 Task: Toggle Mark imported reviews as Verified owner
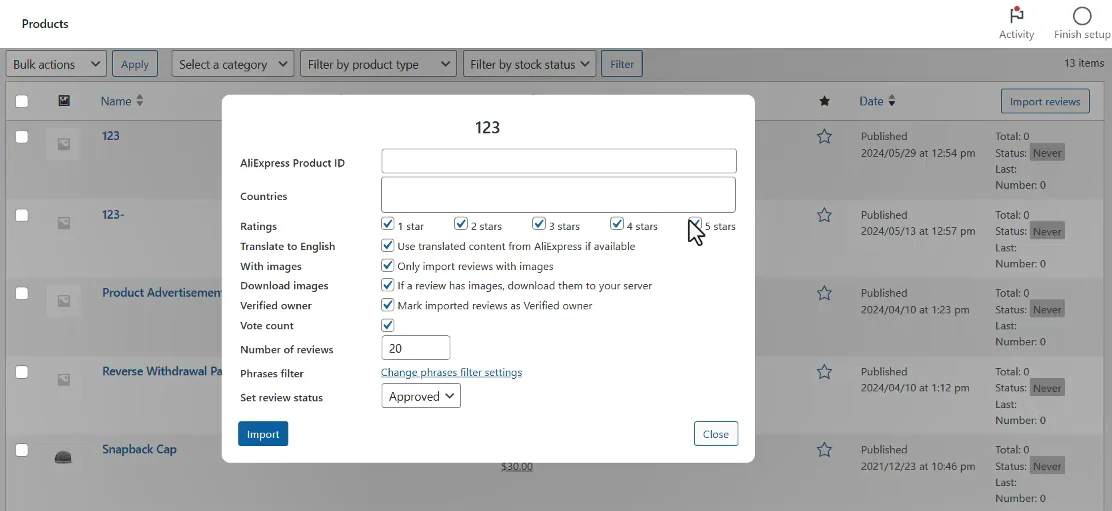tap(387, 305)
